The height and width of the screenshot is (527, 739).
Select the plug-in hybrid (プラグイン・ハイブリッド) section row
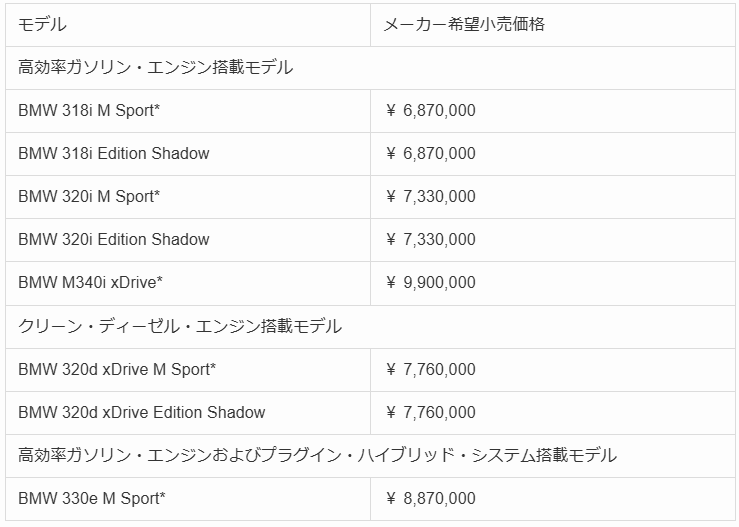[x=318, y=455]
